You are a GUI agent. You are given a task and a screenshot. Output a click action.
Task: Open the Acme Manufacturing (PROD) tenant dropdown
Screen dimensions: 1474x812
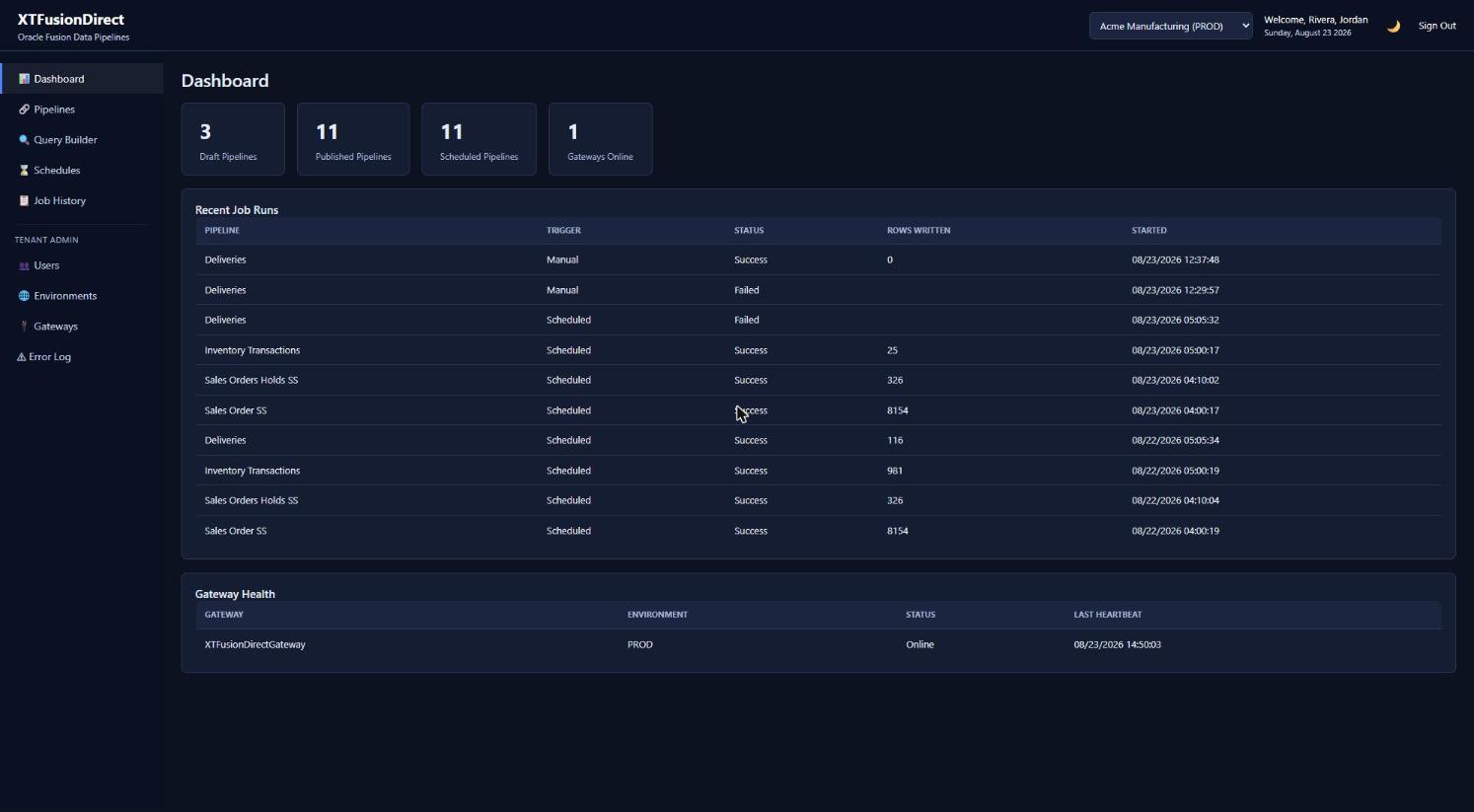coord(1171,27)
